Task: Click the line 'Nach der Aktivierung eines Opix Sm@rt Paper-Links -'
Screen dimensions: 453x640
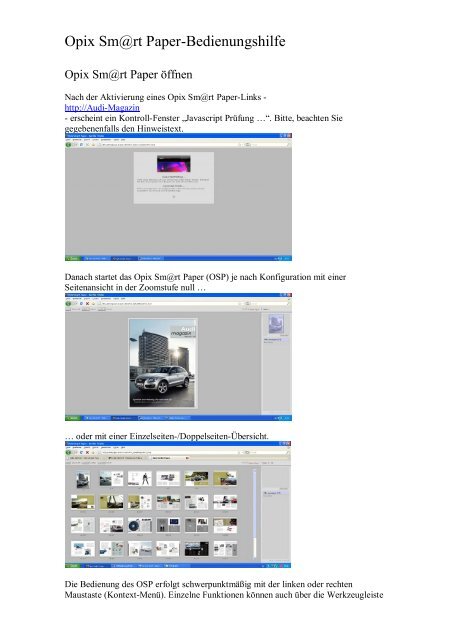Action: point(165,97)
